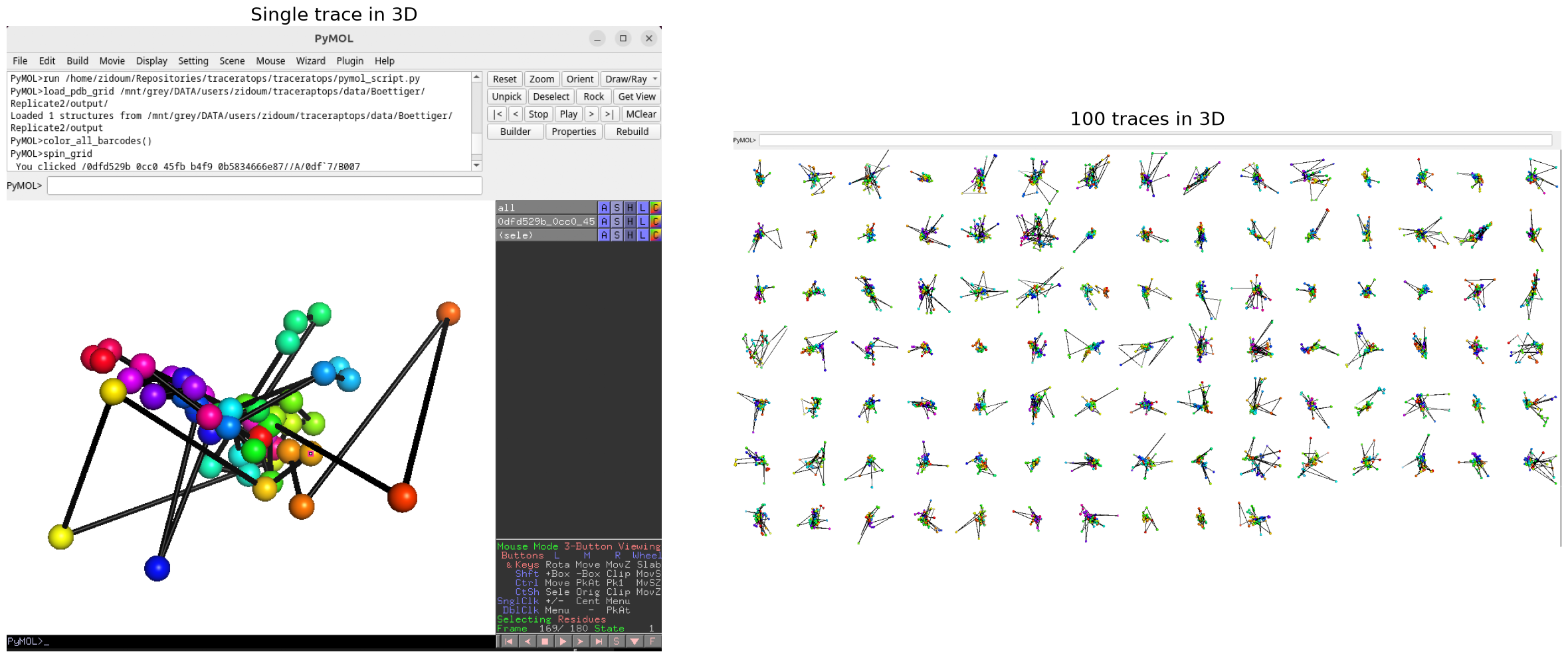This screenshot has height=658, width=1568.
Task: Step back one frame in bottom playback bar
Action: (x=527, y=641)
